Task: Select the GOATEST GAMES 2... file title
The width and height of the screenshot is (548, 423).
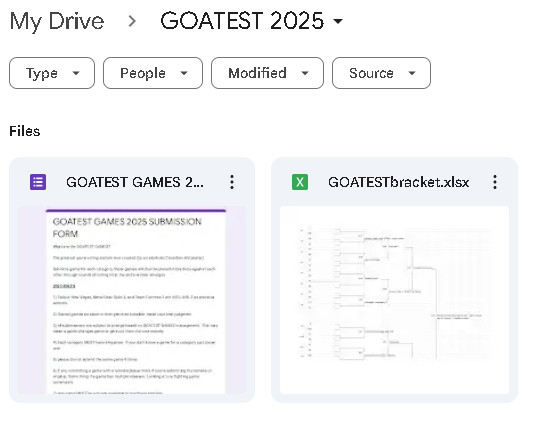Action: tap(135, 182)
